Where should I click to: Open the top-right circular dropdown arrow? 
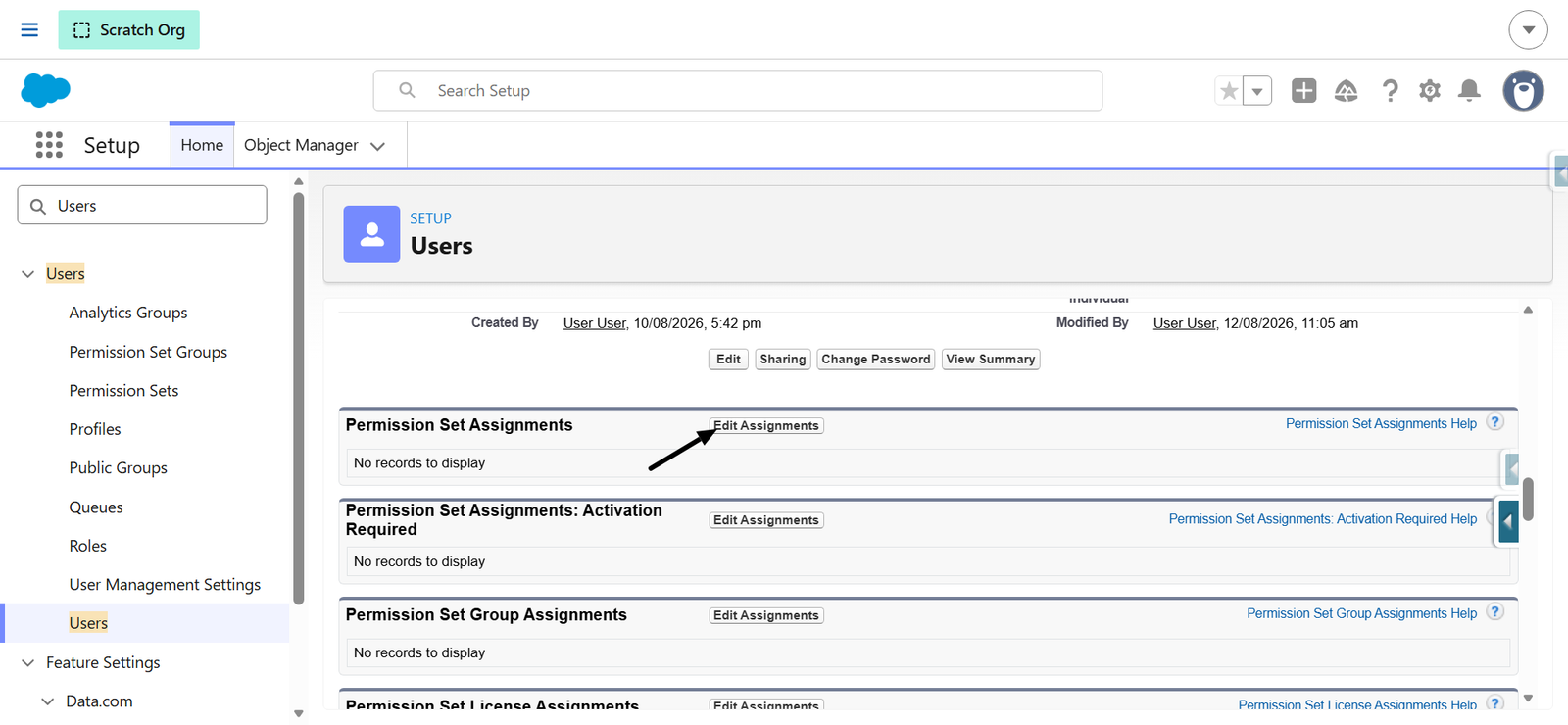click(1528, 29)
